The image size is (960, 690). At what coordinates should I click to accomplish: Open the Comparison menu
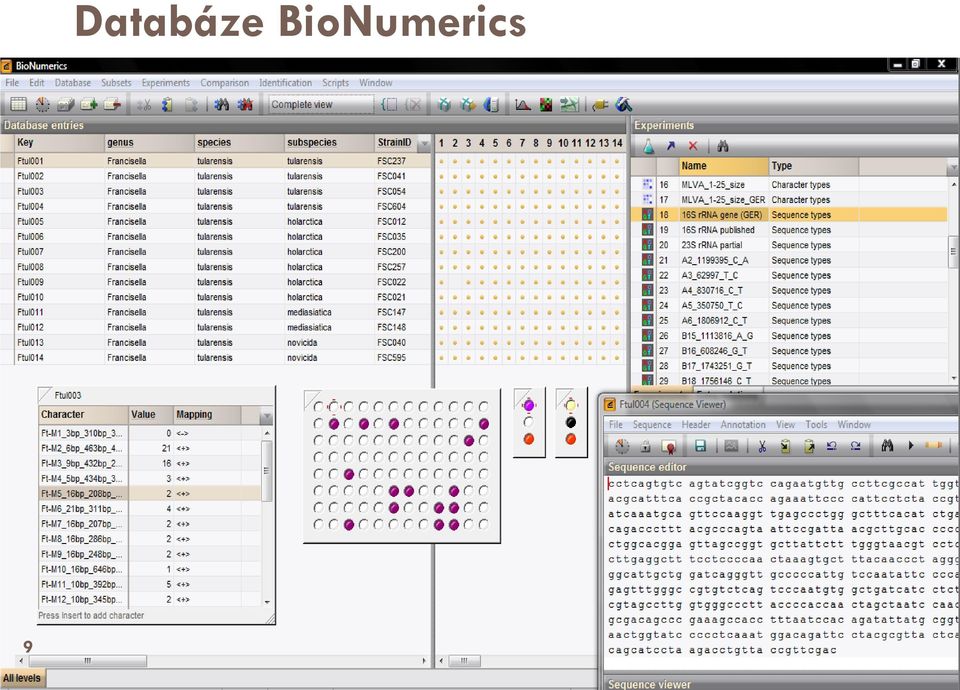click(x=225, y=83)
